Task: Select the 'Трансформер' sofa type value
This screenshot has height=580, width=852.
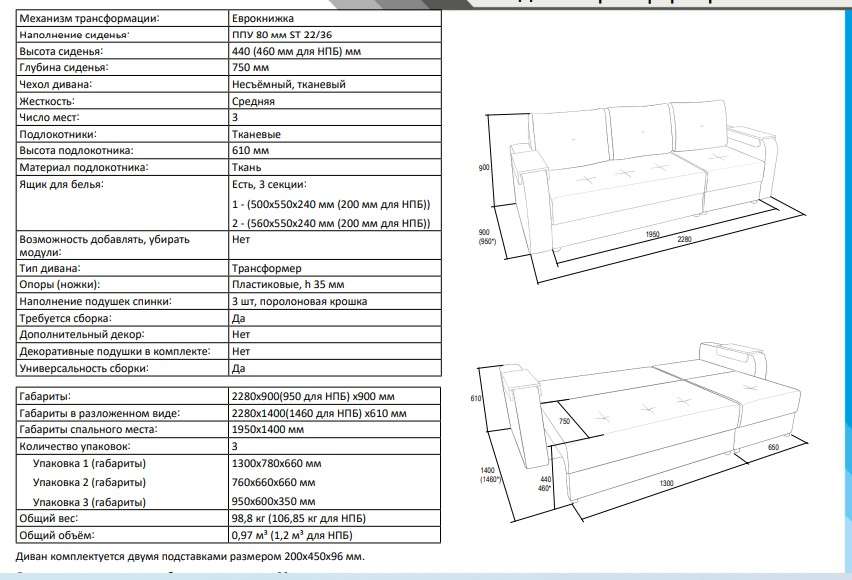Action: (x=264, y=270)
